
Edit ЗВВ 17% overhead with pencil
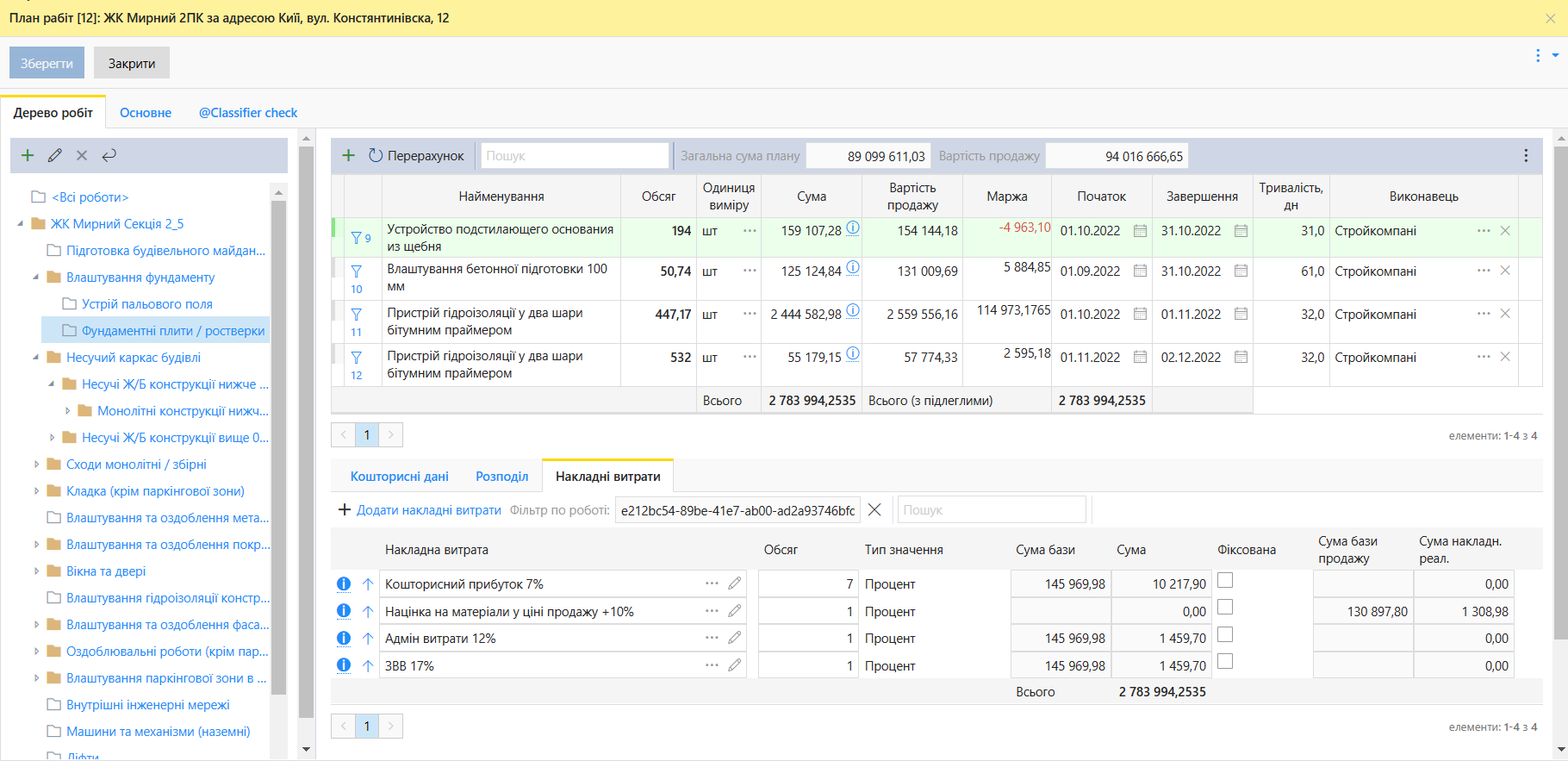click(734, 664)
